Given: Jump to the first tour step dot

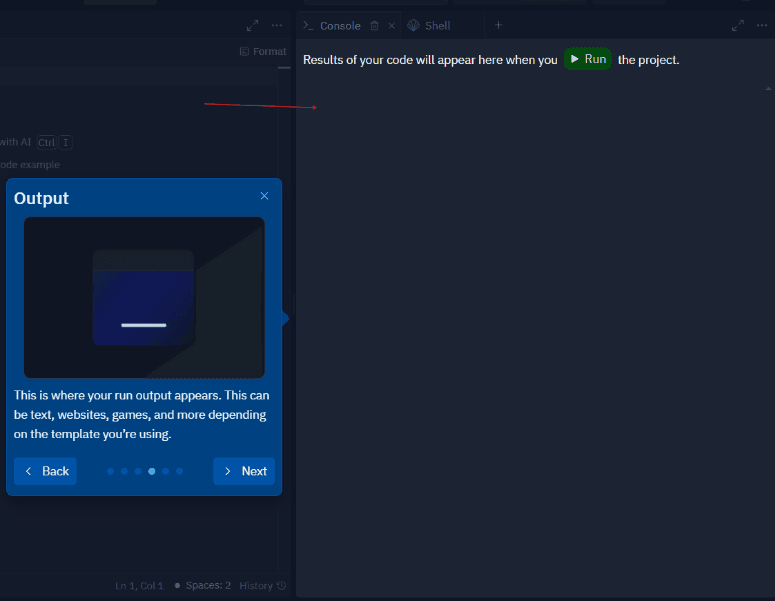Looking at the screenshot, I should coord(110,471).
